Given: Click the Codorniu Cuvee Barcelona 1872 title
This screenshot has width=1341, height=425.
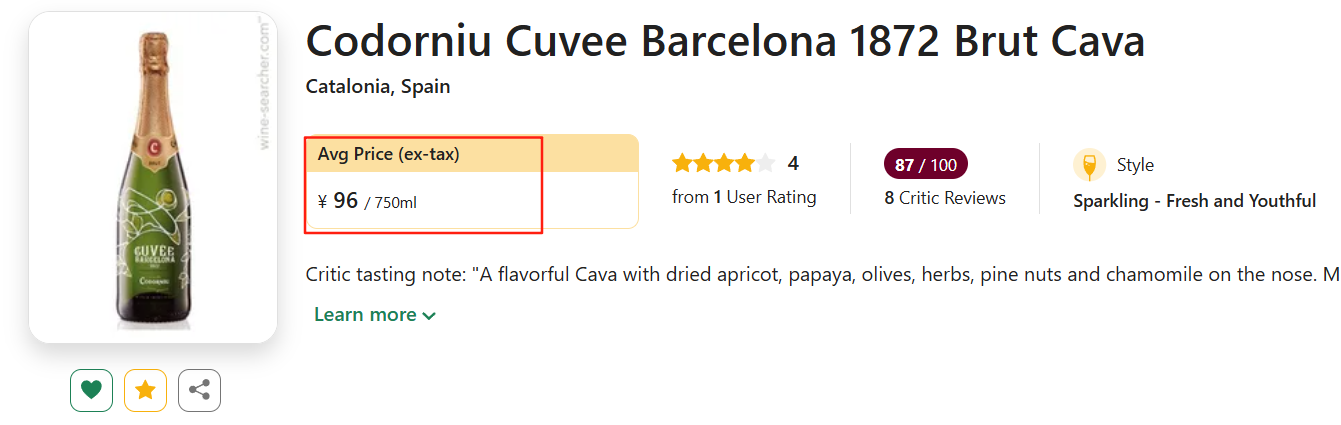Looking at the screenshot, I should coord(725,41).
